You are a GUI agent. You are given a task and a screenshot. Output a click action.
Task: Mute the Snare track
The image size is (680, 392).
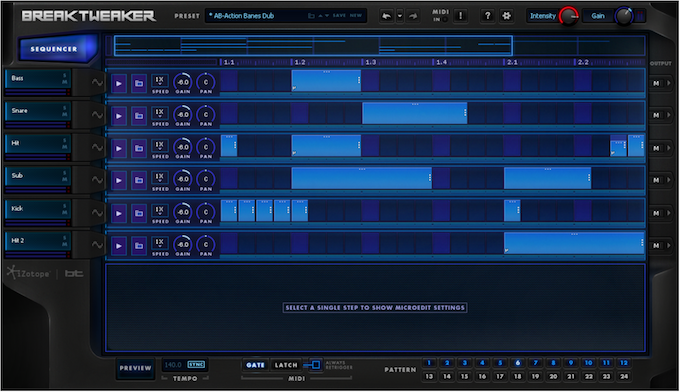65,114
